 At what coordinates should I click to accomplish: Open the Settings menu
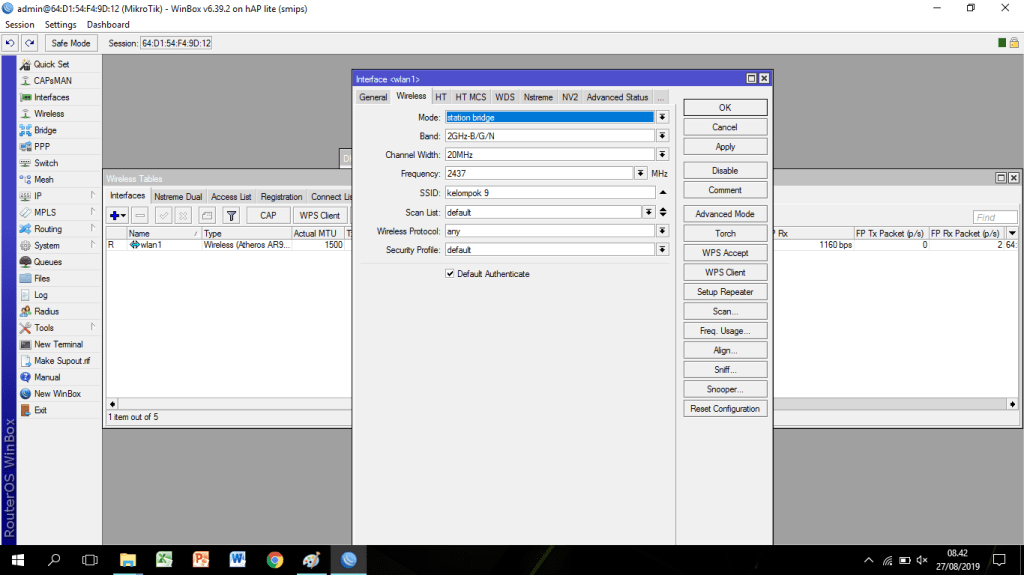click(x=60, y=24)
